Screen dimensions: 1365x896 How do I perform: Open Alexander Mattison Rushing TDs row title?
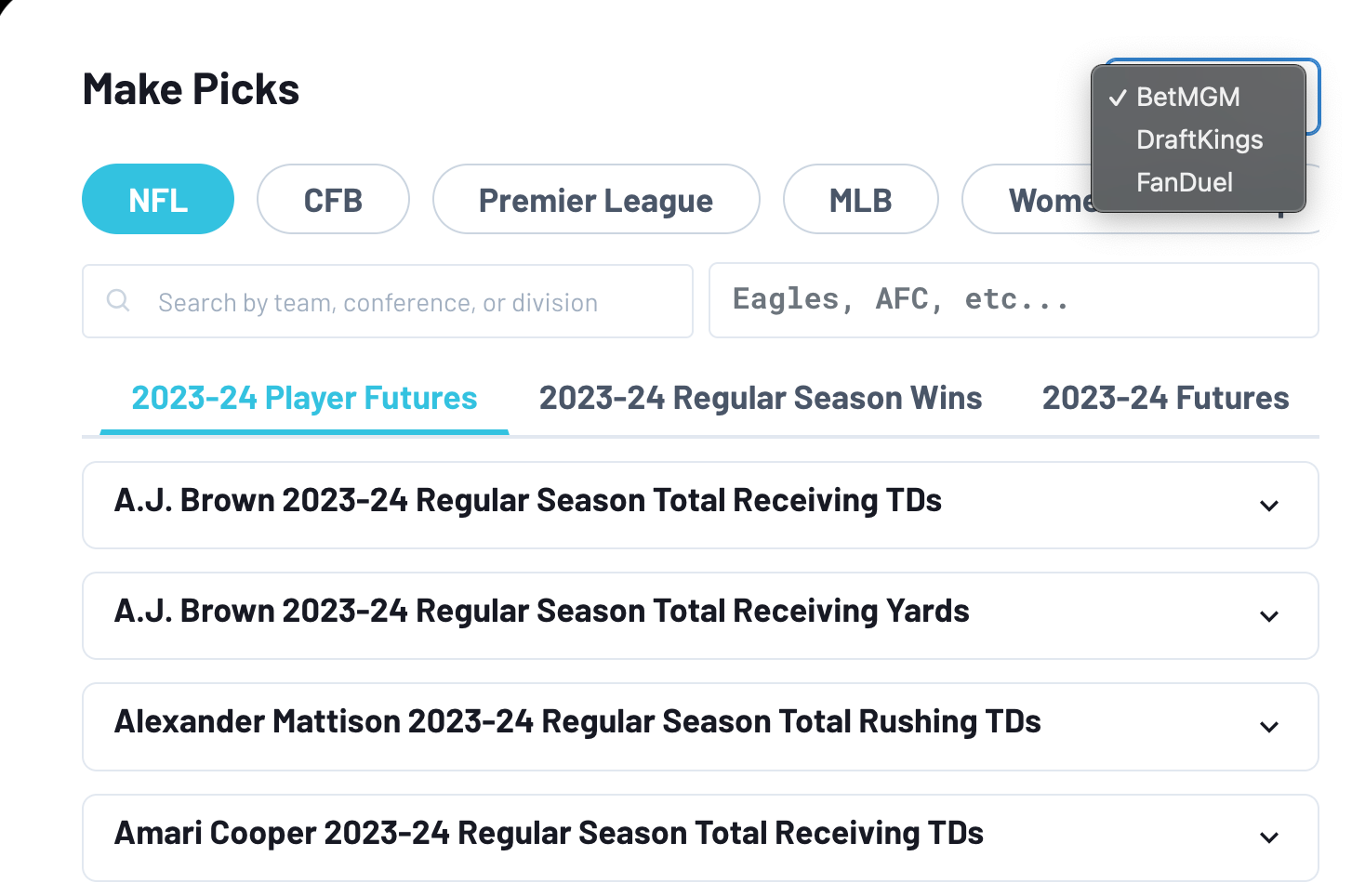[x=577, y=722]
